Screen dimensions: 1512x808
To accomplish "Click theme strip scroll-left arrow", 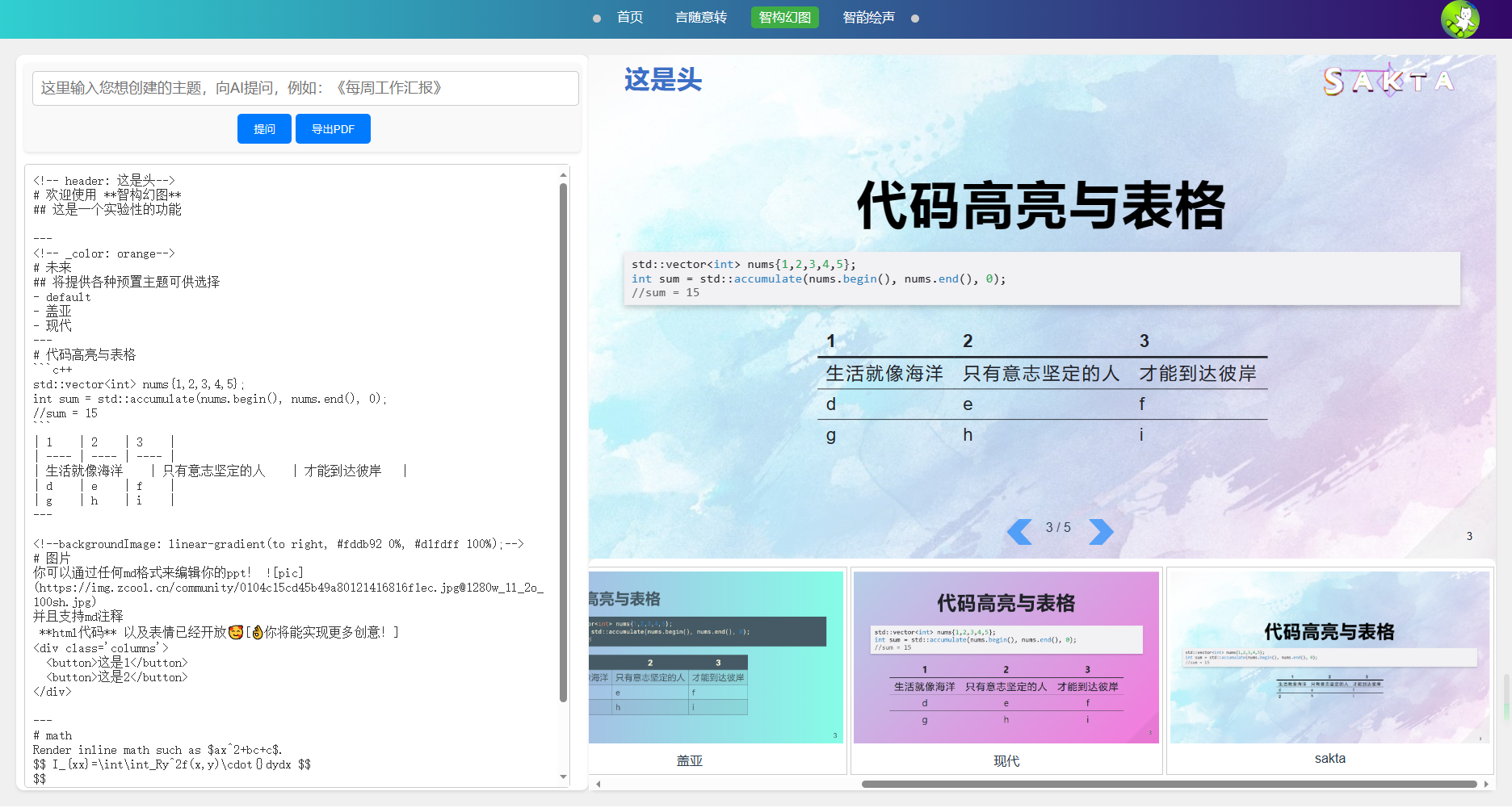I will pyautogui.click(x=598, y=784).
